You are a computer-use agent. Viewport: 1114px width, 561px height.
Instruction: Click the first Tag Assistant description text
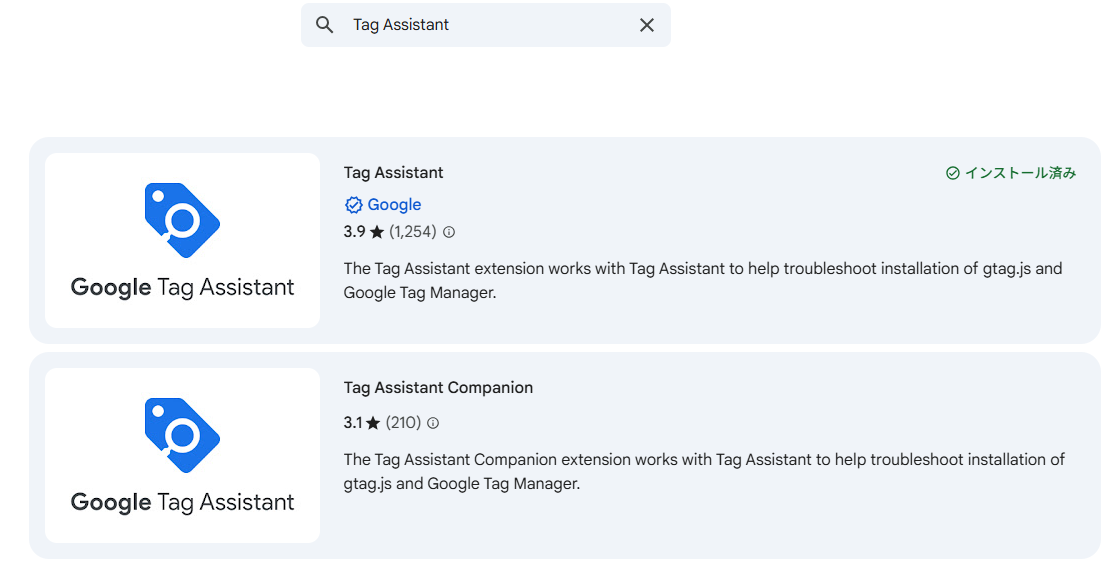703,280
